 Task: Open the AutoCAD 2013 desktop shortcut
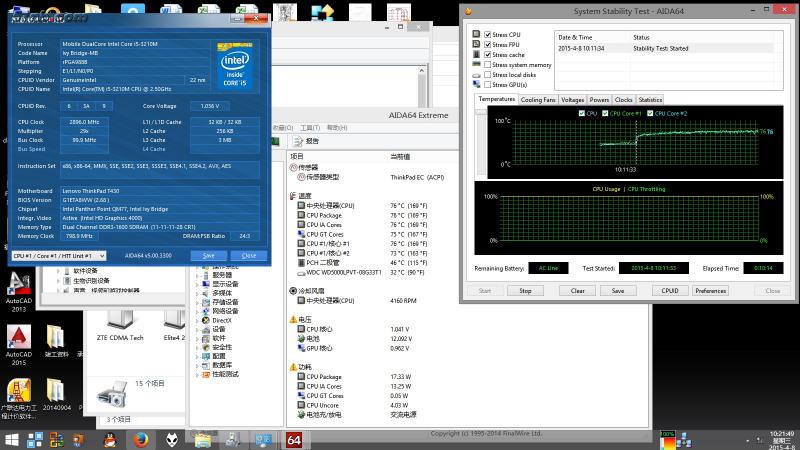(19, 285)
